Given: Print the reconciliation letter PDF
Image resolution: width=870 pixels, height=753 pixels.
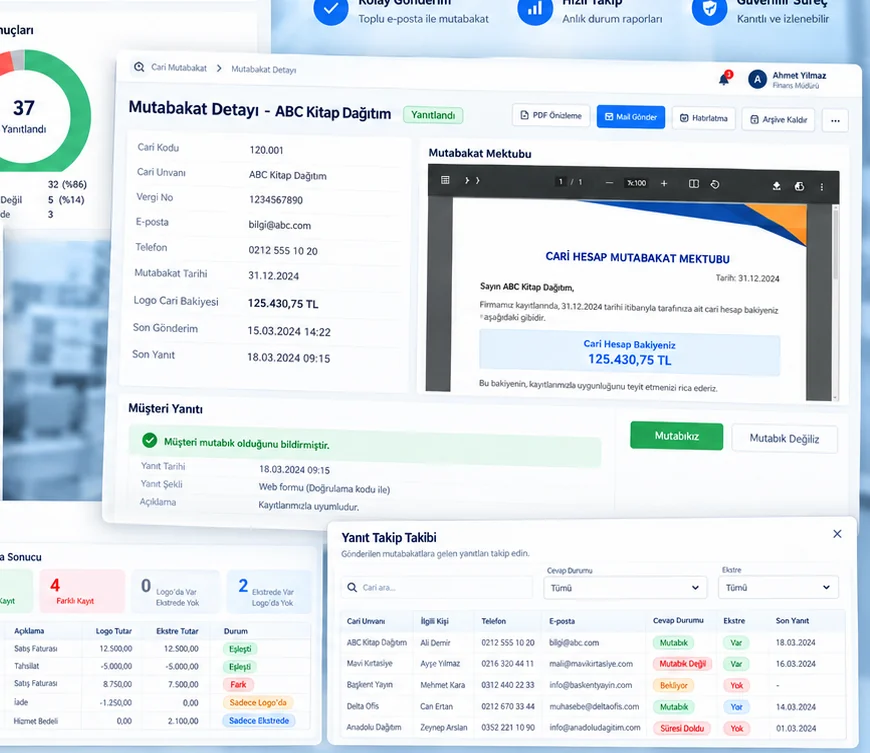Looking at the screenshot, I should point(799,186).
